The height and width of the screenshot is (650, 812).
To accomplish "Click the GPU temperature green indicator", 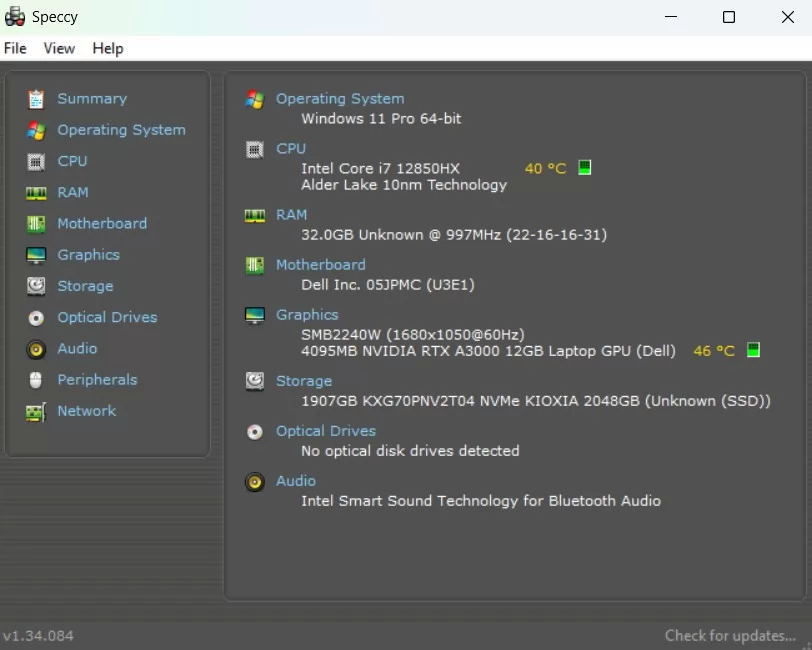I will [753, 350].
